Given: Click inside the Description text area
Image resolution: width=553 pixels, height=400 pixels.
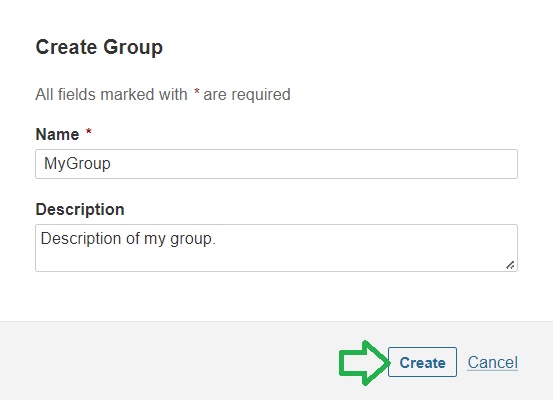Looking at the screenshot, I should pos(276,248).
